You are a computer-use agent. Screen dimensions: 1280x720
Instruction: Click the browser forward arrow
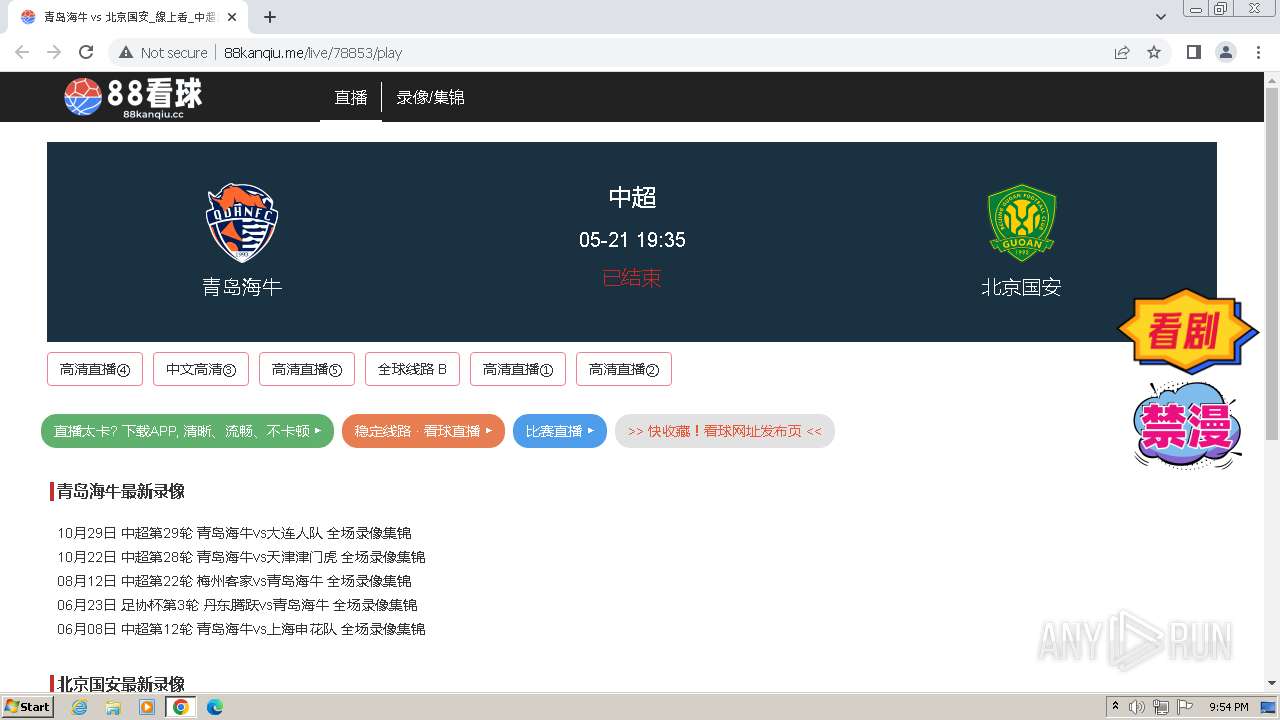coord(54,52)
